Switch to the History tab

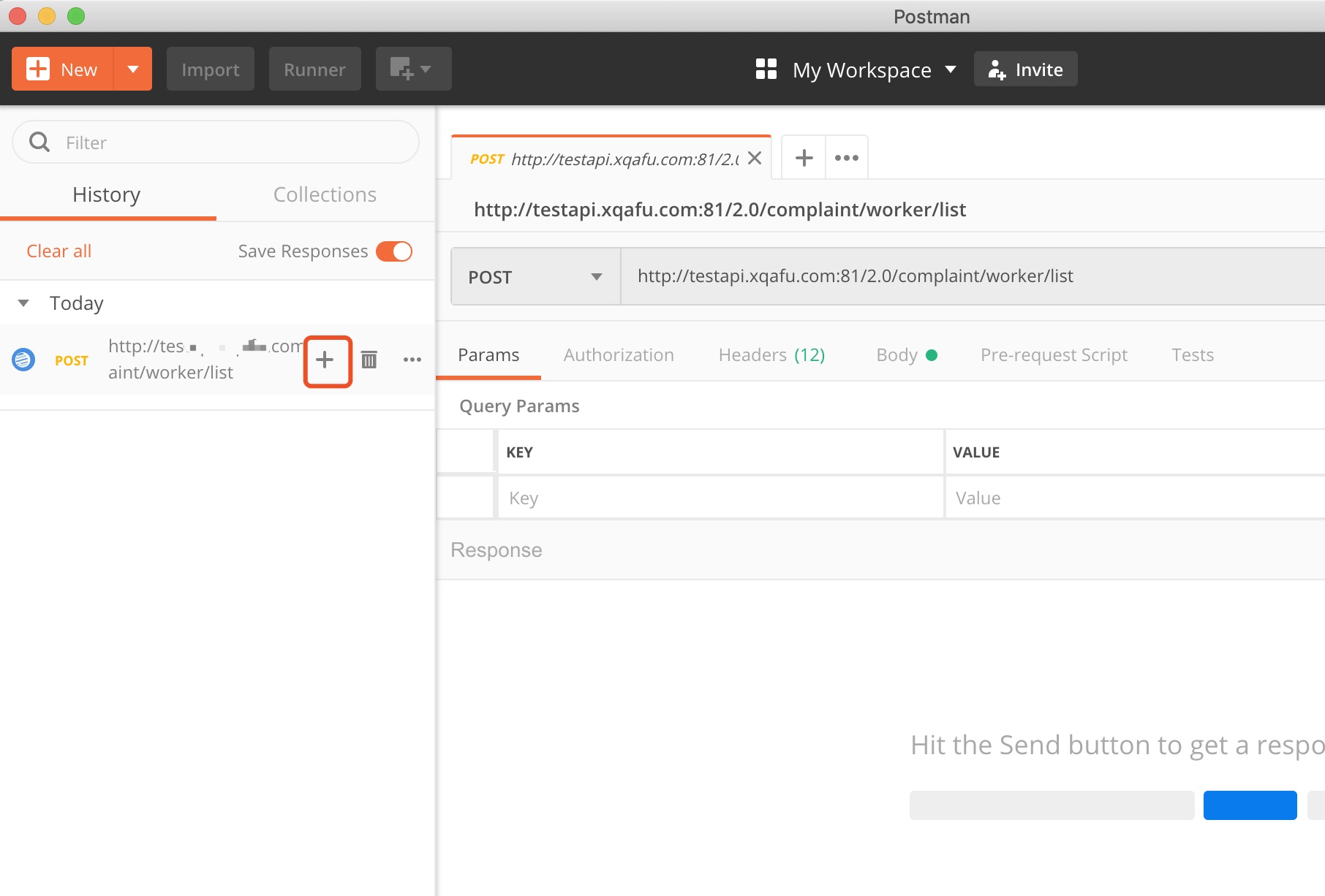pyautogui.click(x=107, y=194)
